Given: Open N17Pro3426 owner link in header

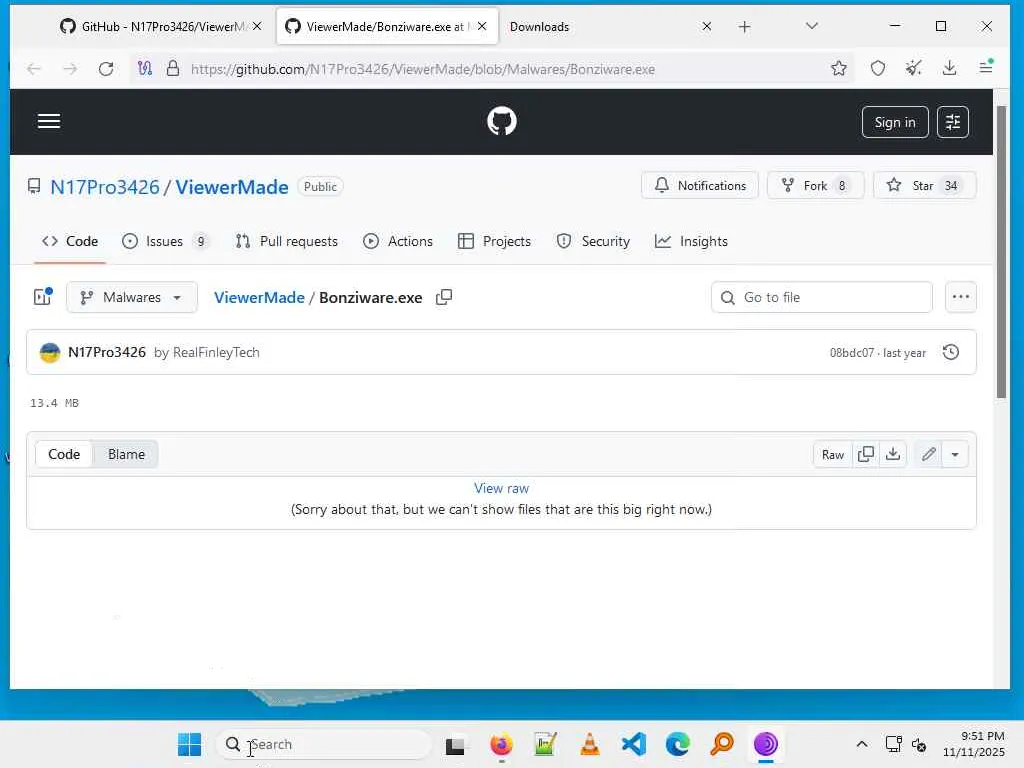Looking at the screenshot, I should tap(104, 187).
